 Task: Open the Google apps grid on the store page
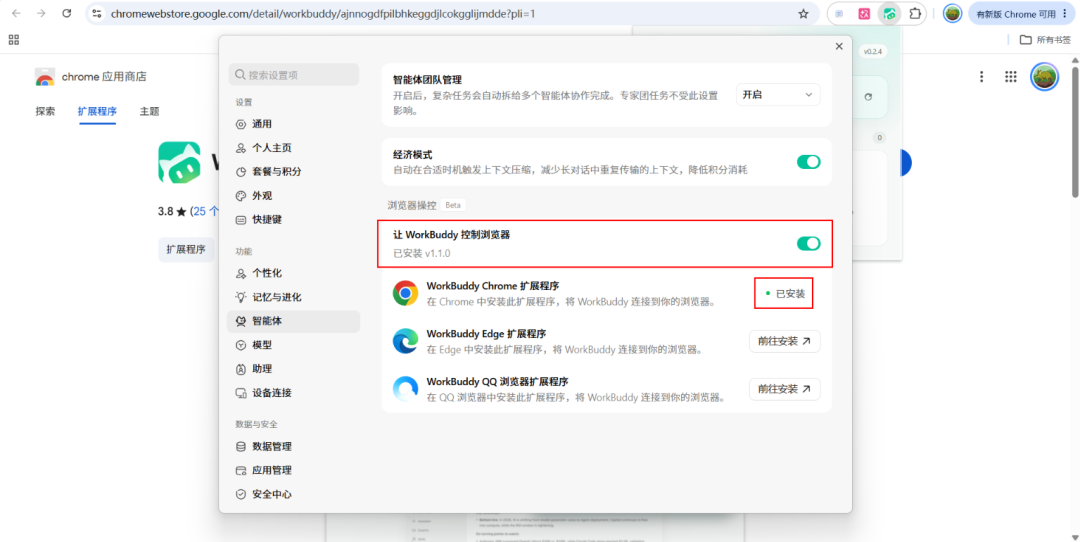[1010, 77]
